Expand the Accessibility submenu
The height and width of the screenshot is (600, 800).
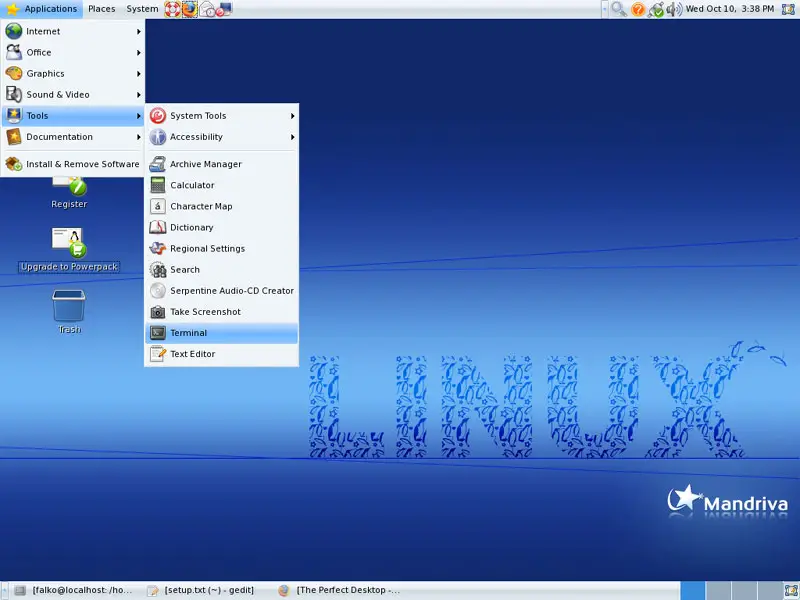(x=221, y=137)
